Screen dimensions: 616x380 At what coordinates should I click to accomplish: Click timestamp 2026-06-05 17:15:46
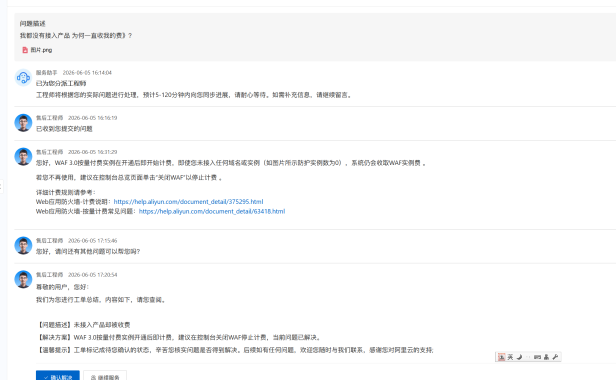93,240
